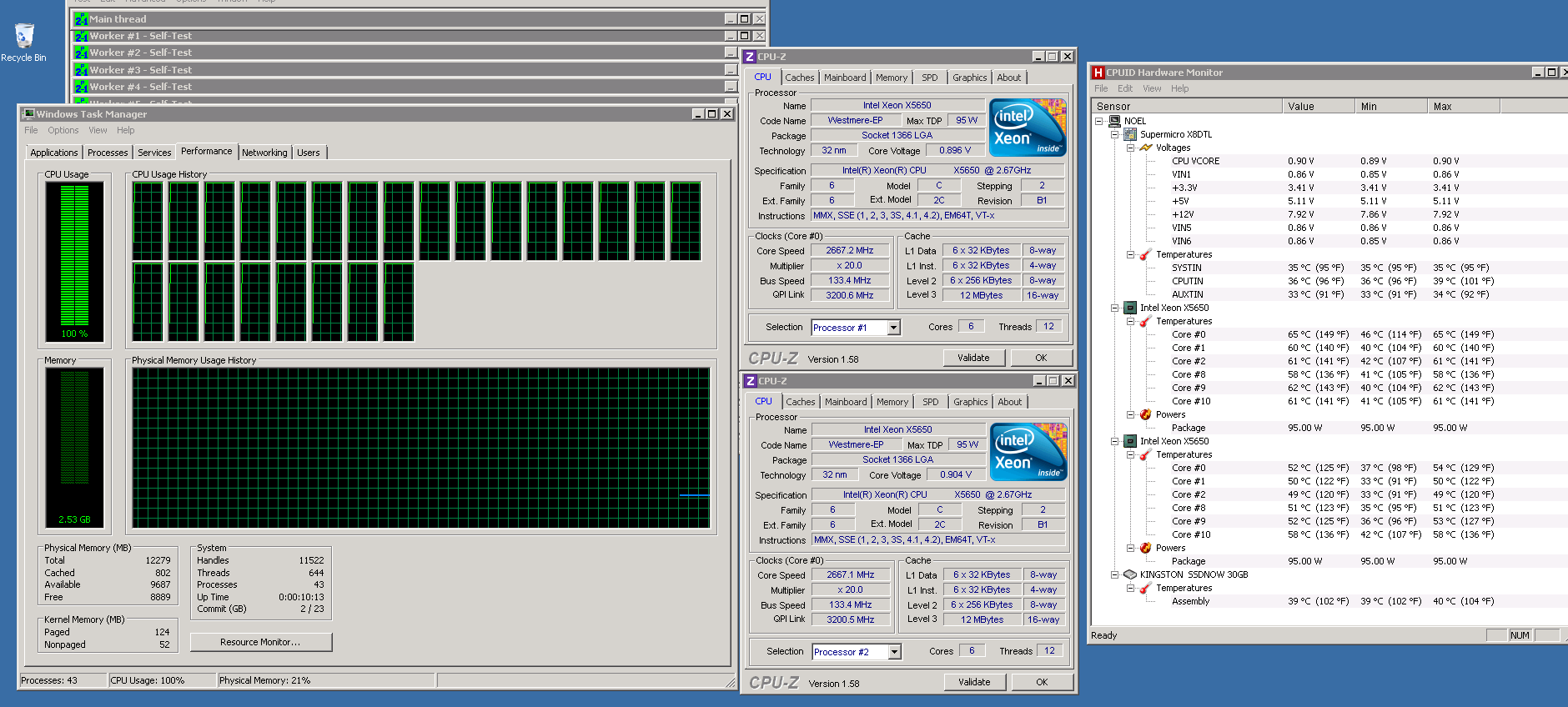Viewport: 1568px width, 707px height.
Task: Click Core Speed value 2667.2 MHz
Action: click(x=849, y=250)
